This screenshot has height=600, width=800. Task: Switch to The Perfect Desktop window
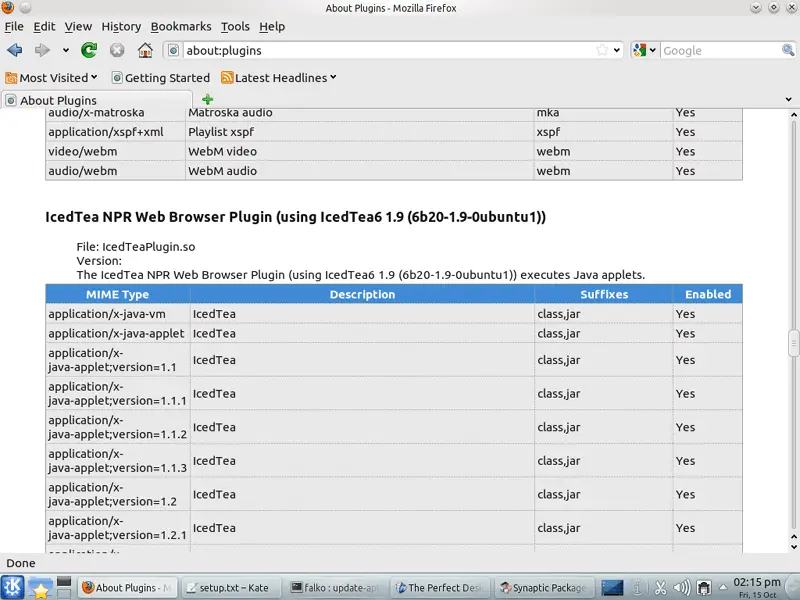[441, 588]
